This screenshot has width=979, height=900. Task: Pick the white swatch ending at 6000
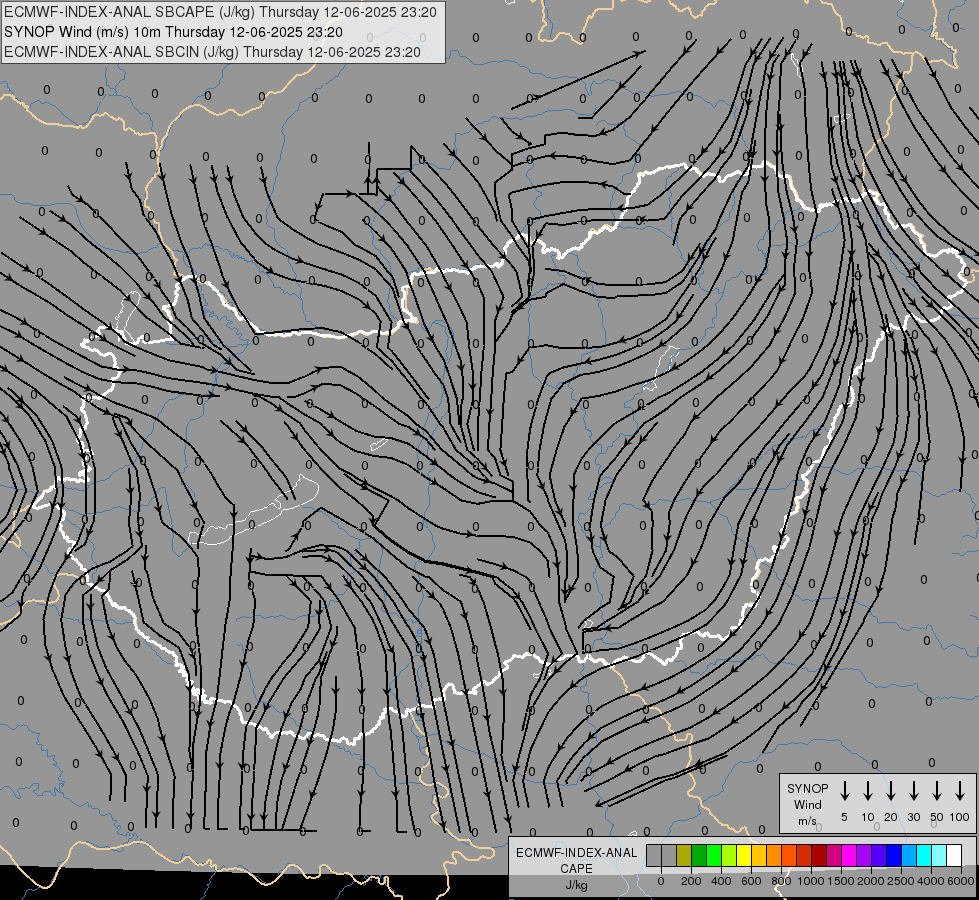(954, 855)
